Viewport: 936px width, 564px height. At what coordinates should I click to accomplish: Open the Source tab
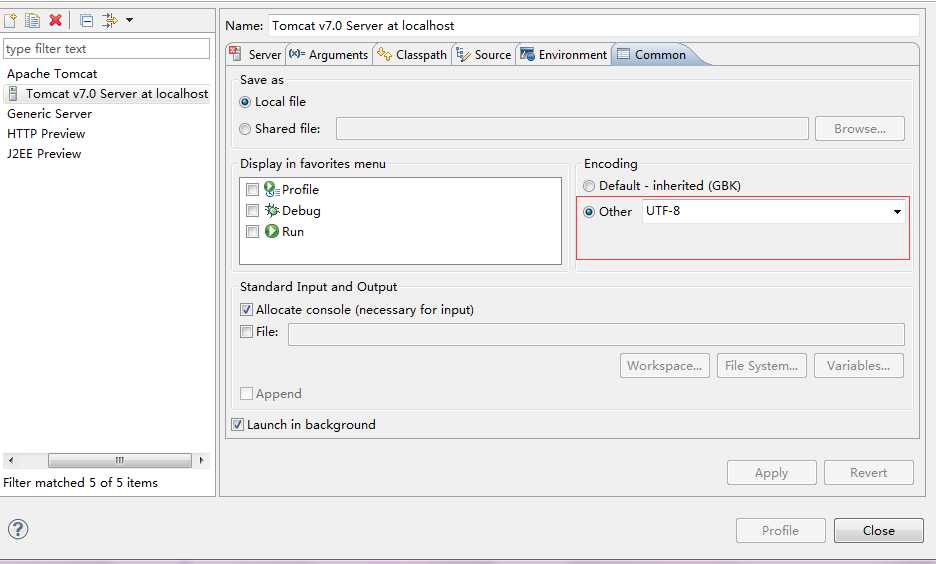pos(484,54)
